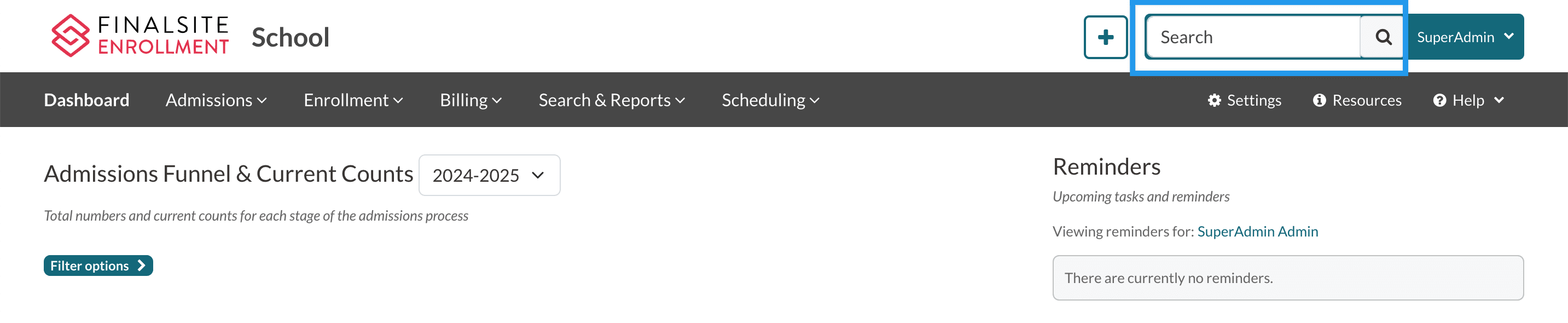The width and height of the screenshot is (1568, 323).
Task: Click the Filter options arrow icon
Action: [141, 266]
